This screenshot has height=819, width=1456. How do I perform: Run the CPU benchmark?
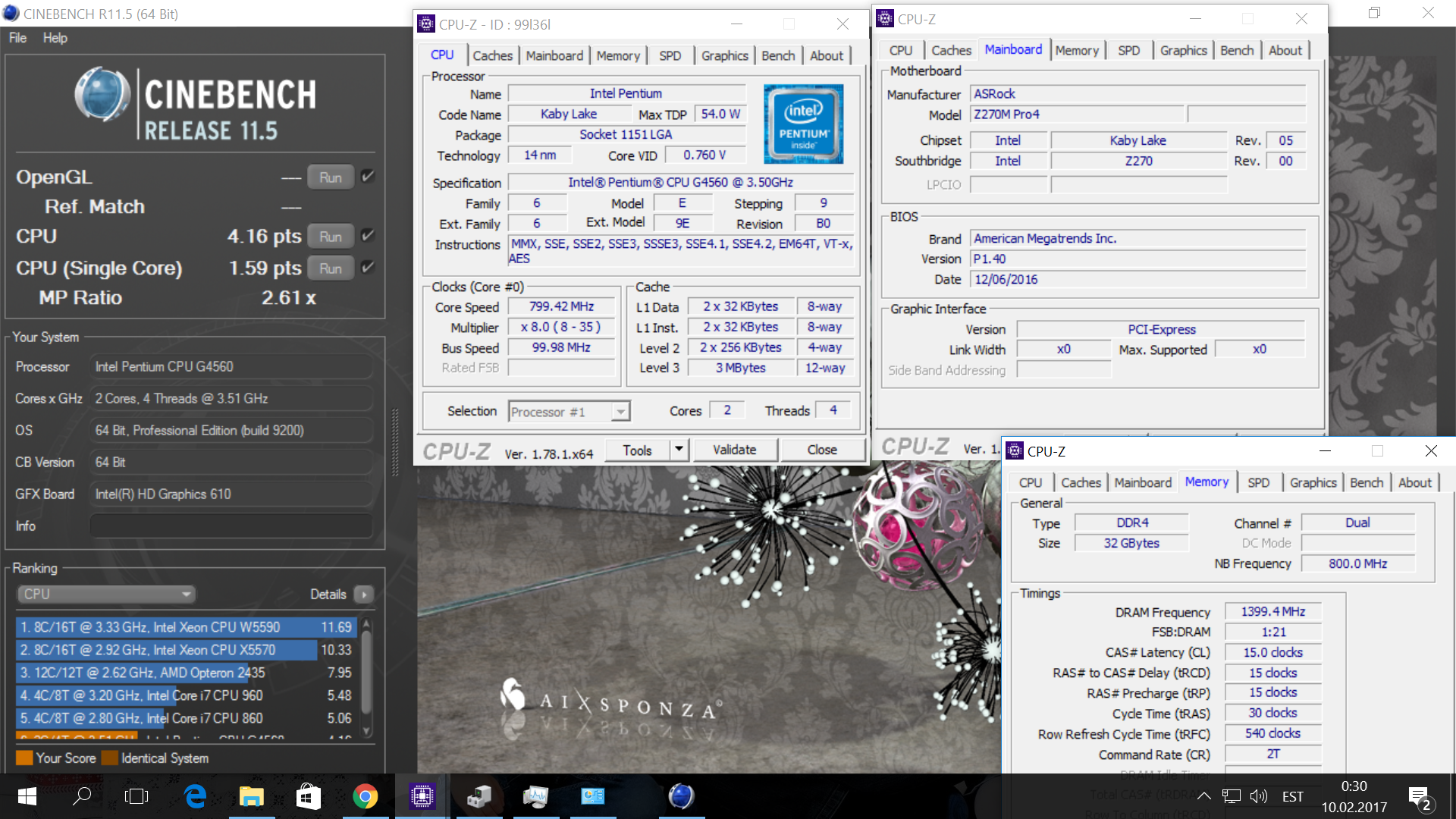[x=331, y=236]
